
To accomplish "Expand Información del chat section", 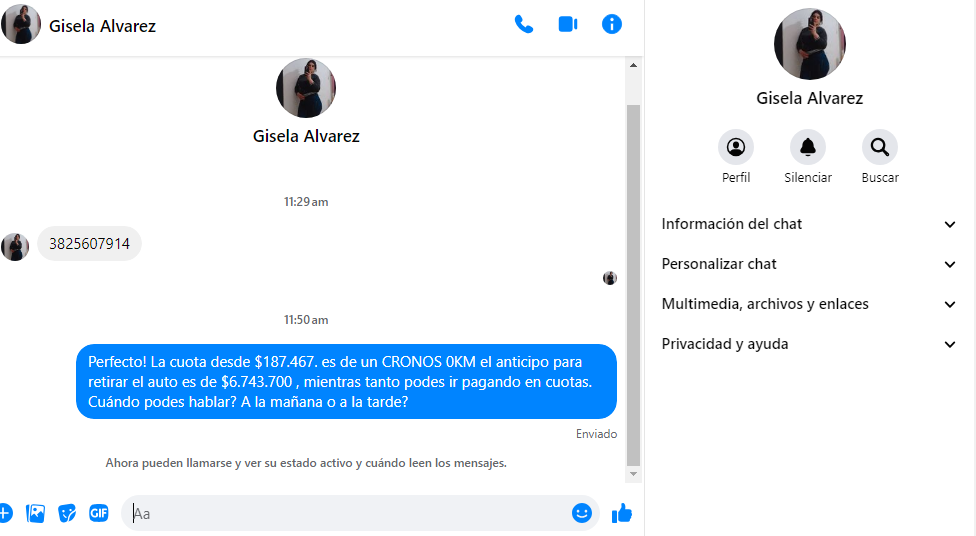I will pyautogui.click(x=809, y=224).
